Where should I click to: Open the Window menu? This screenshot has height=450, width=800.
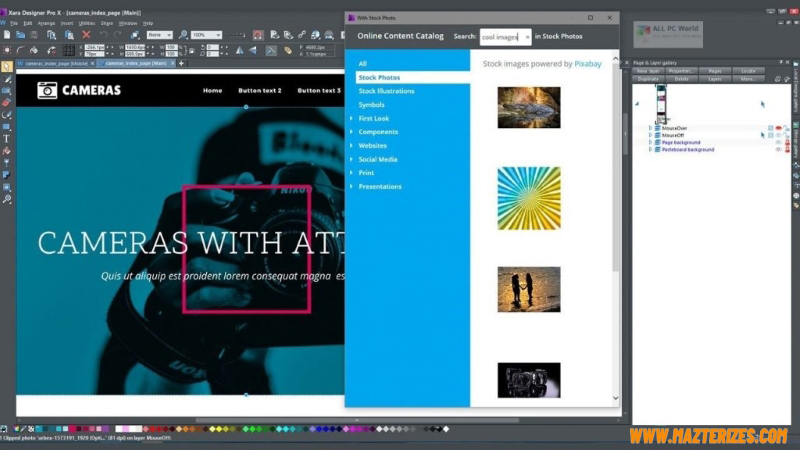coord(128,23)
